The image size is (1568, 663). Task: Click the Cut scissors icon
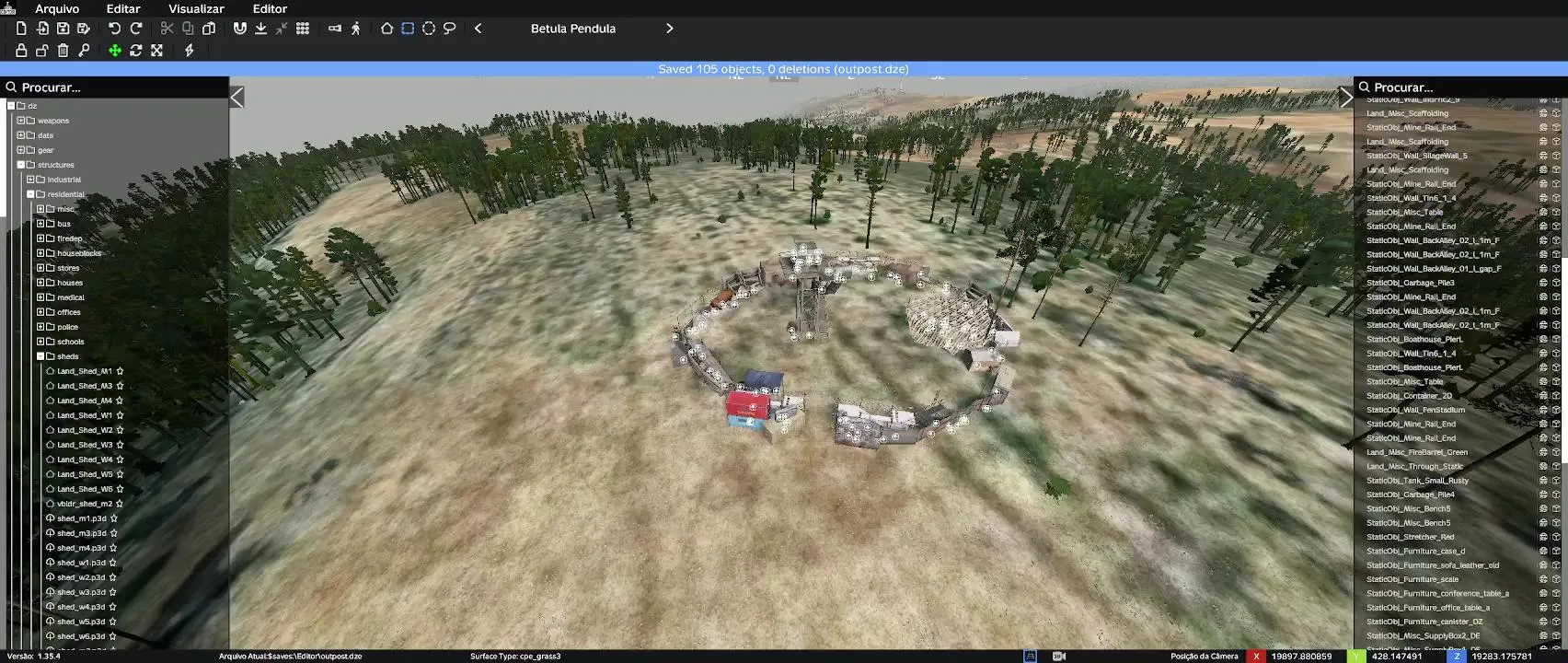point(167,29)
